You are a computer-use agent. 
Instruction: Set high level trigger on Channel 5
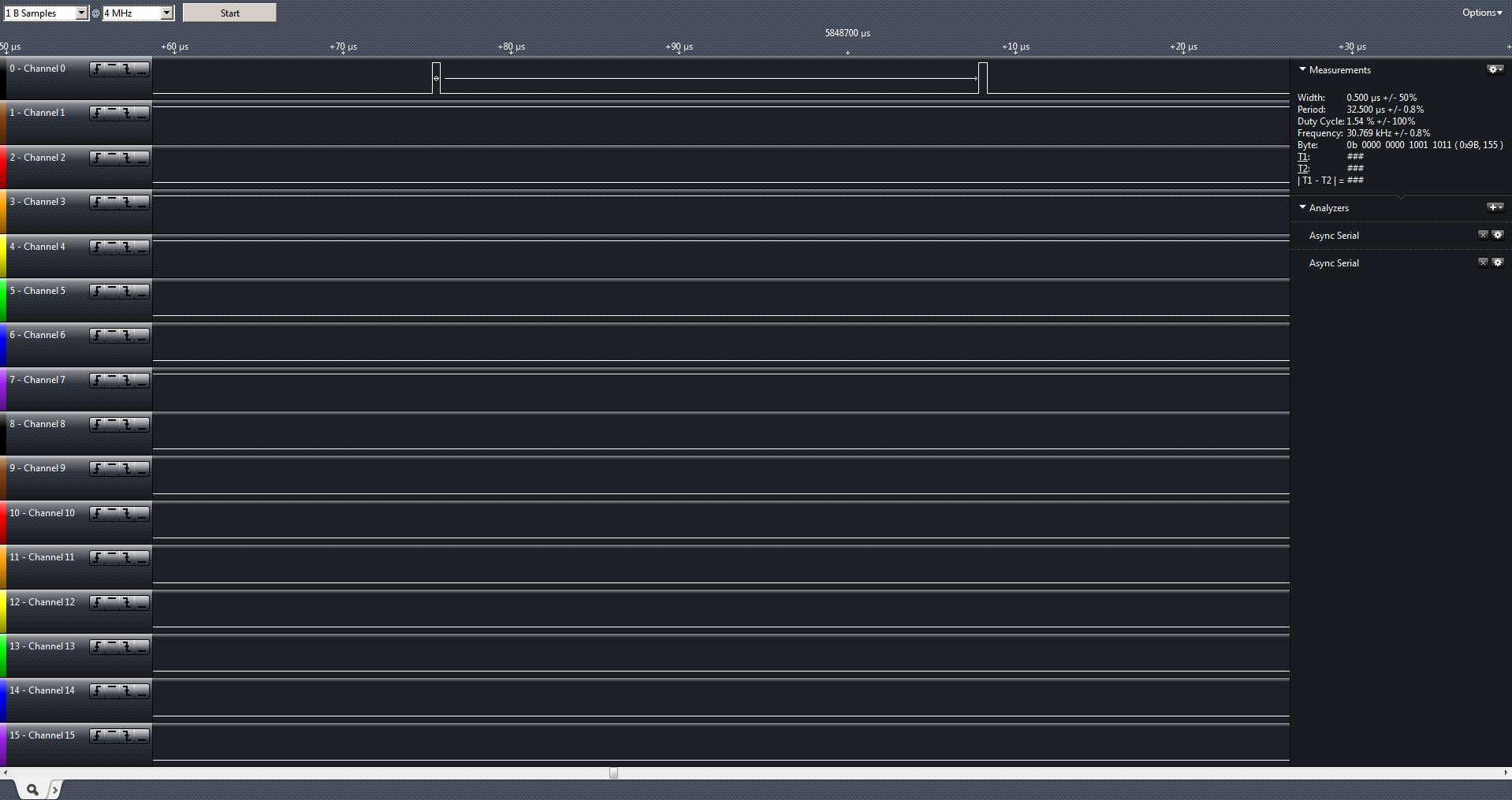coord(113,292)
